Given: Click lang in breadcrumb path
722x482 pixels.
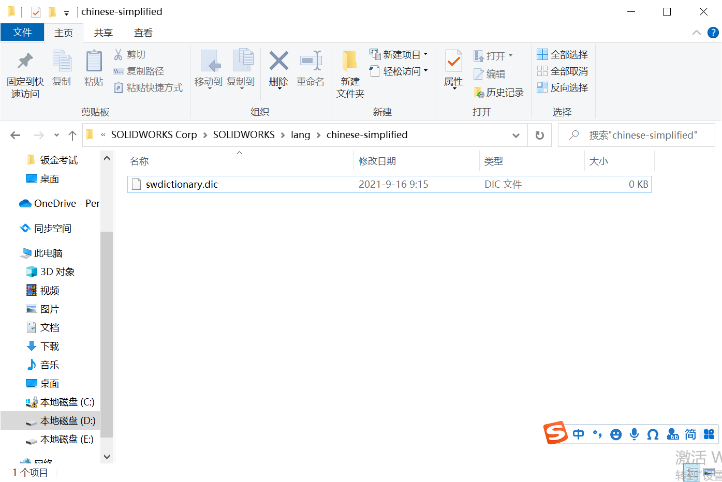Looking at the screenshot, I should tap(300, 135).
